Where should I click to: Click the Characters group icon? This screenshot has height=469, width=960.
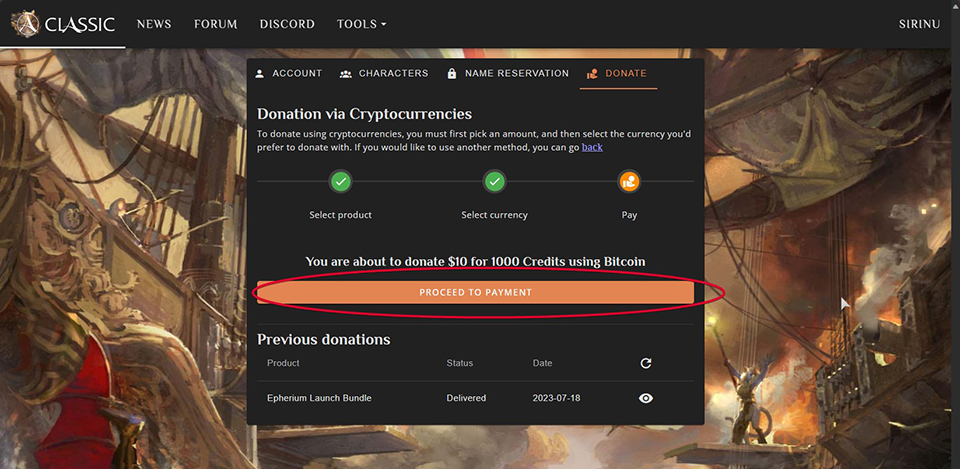[x=346, y=74]
